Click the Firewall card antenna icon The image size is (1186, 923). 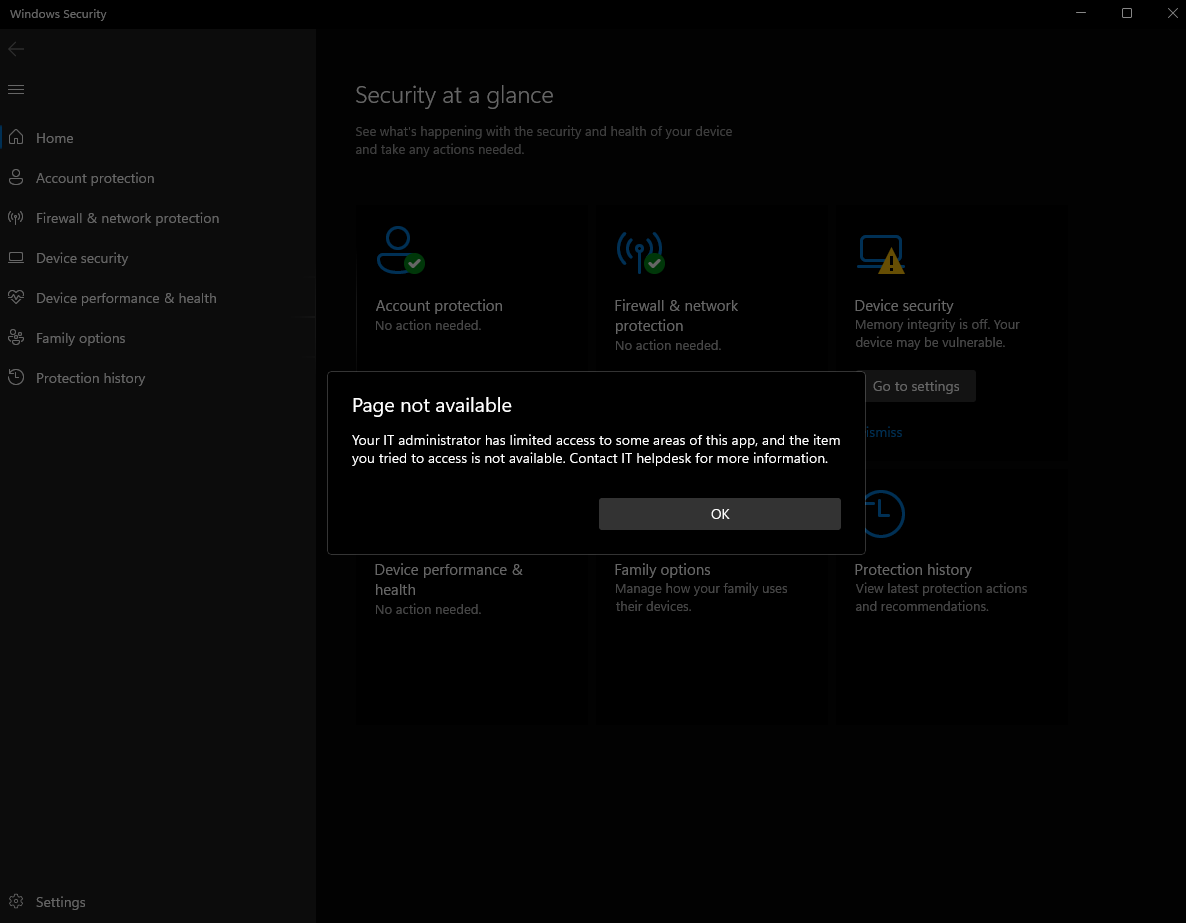pos(640,252)
